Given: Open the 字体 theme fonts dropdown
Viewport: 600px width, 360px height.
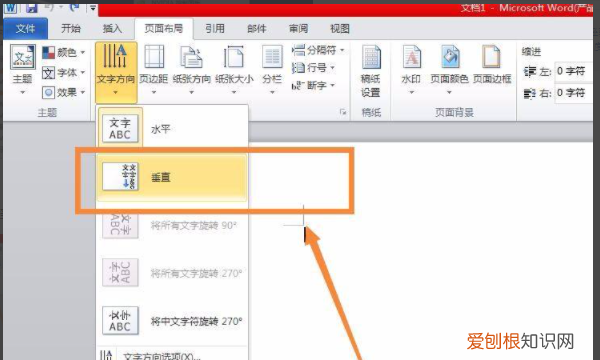Looking at the screenshot, I should coord(64,72).
